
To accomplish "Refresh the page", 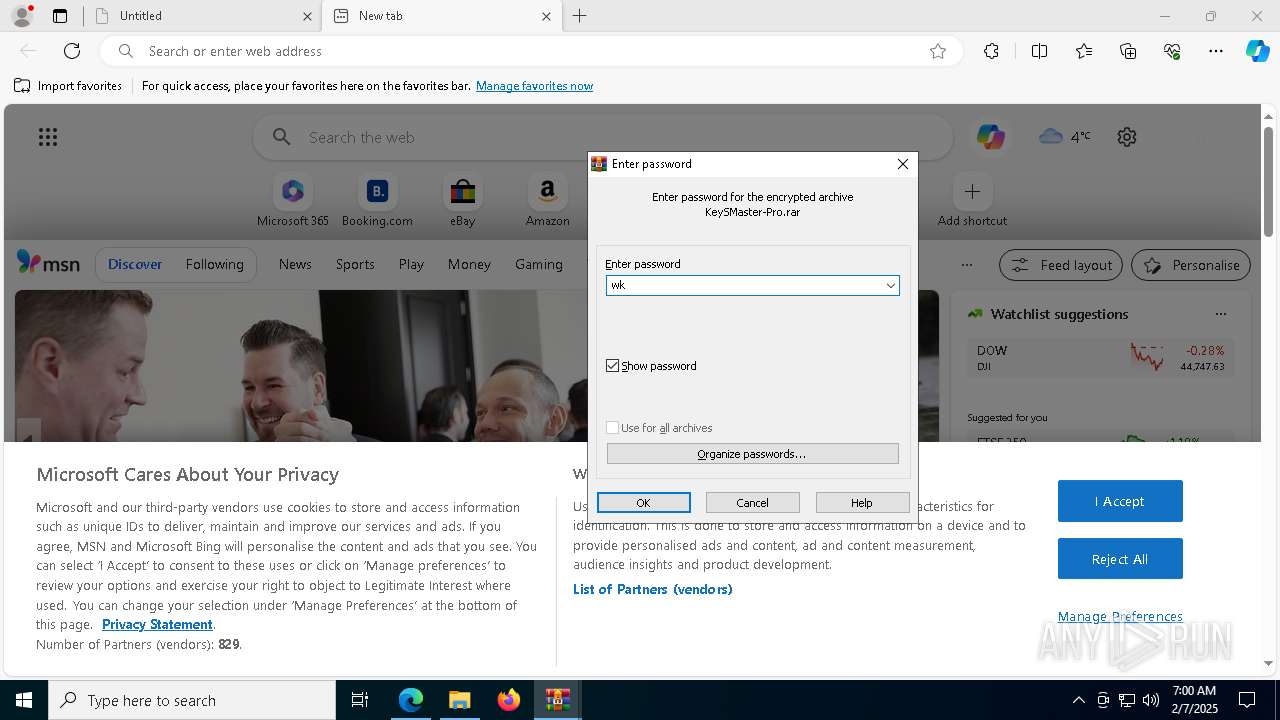I will tap(72, 51).
